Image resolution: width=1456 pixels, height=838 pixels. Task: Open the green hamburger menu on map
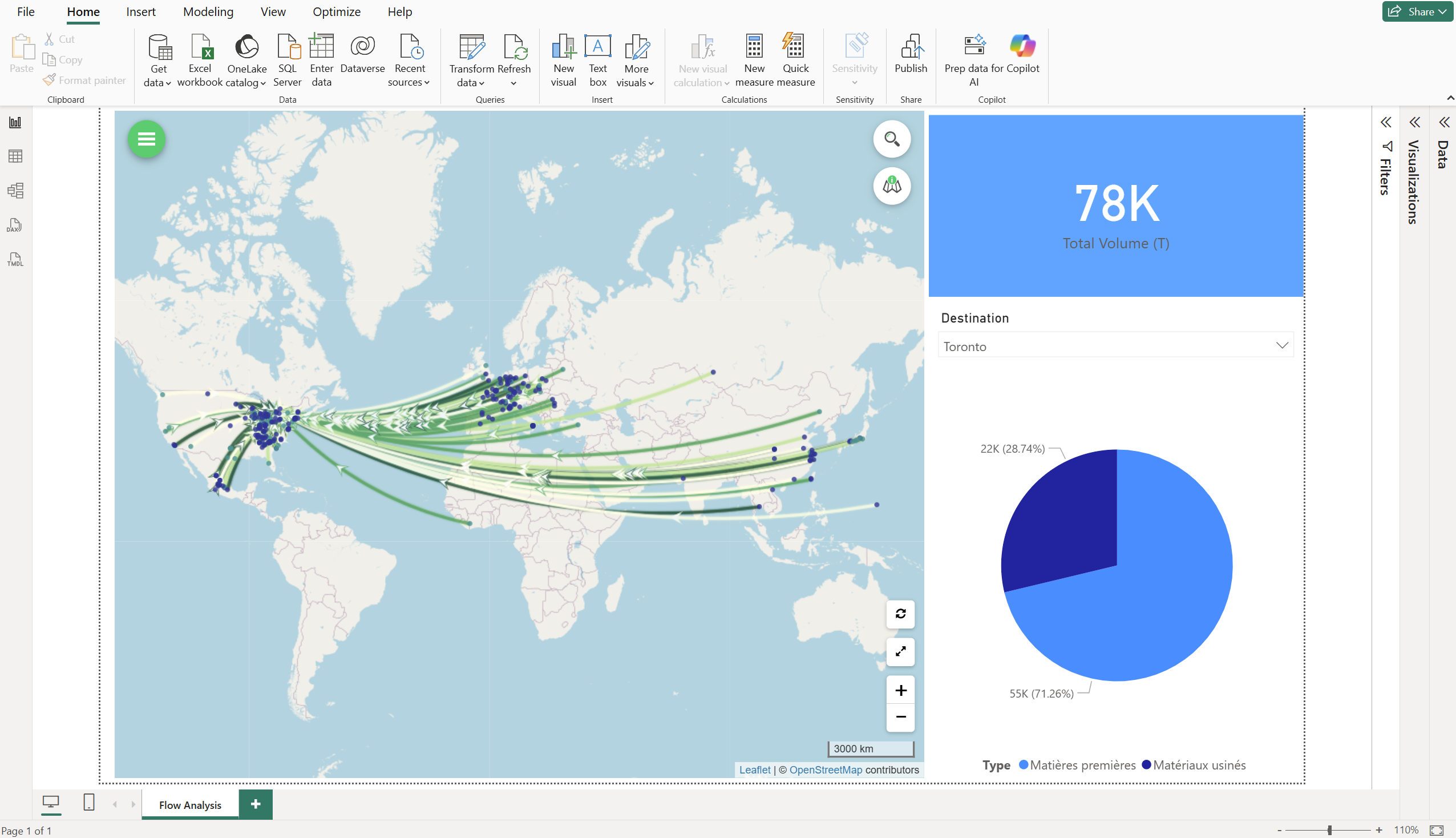146,139
